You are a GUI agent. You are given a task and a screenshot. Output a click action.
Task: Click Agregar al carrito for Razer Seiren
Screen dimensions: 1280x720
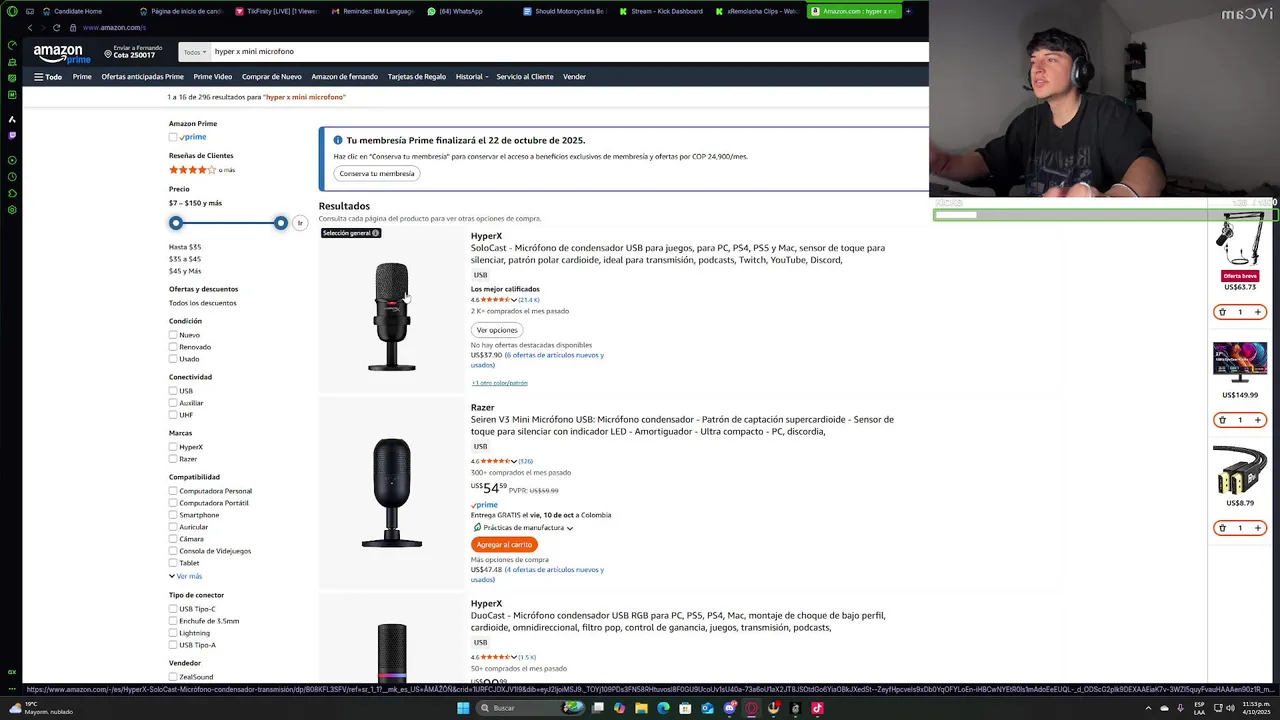504,545
